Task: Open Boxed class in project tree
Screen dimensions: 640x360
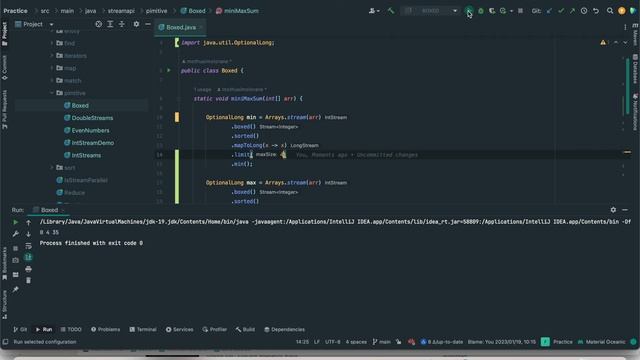Action: point(80,106)
